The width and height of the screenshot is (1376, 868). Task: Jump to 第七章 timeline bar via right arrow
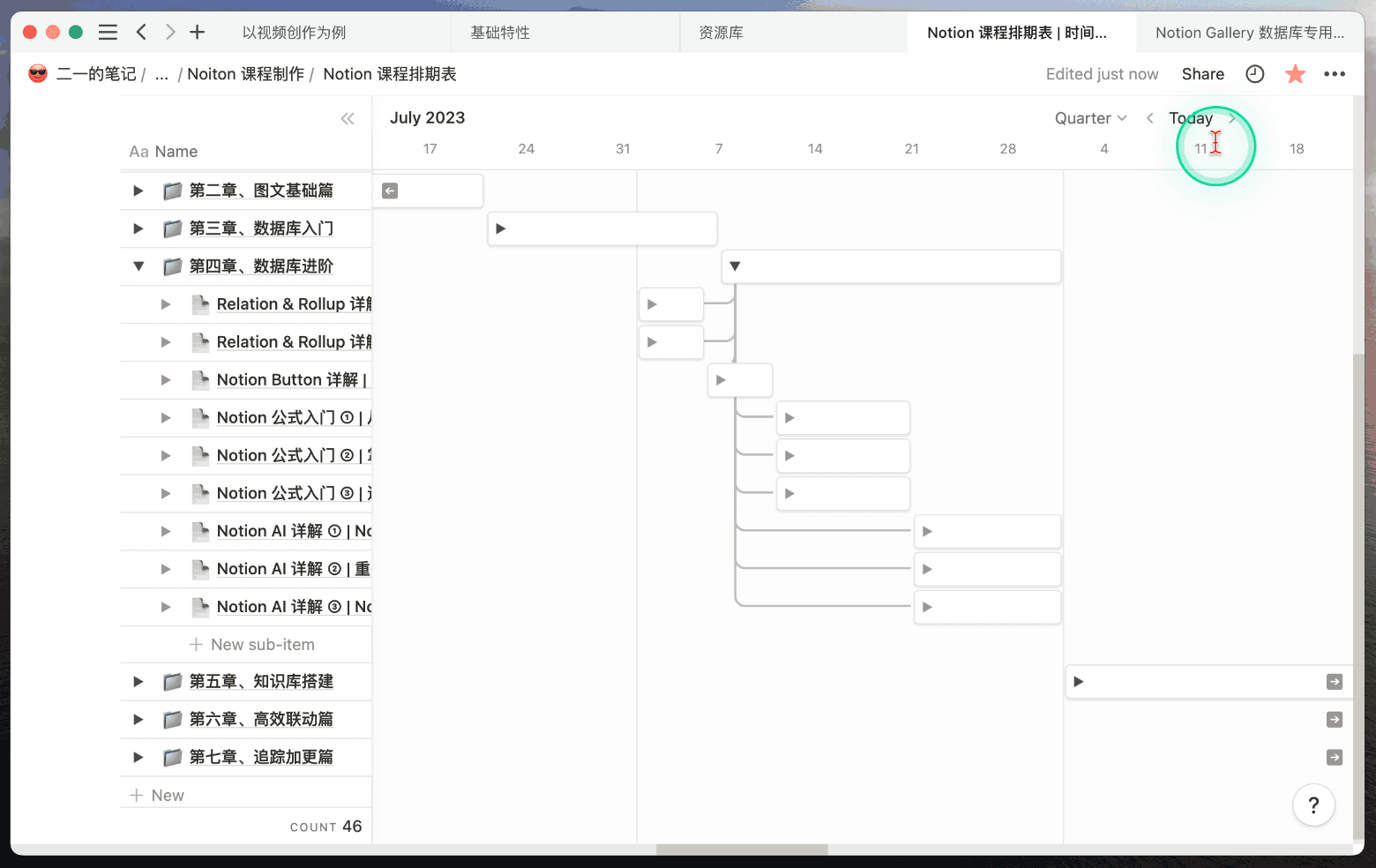pos(1335,757)
